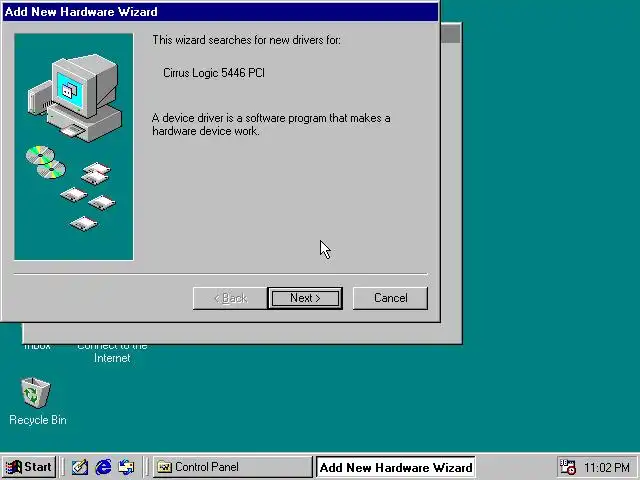The image size is (640, 480).
Task: Open the Recycle Bin desktop icon
Action: [x=36, y=393]
